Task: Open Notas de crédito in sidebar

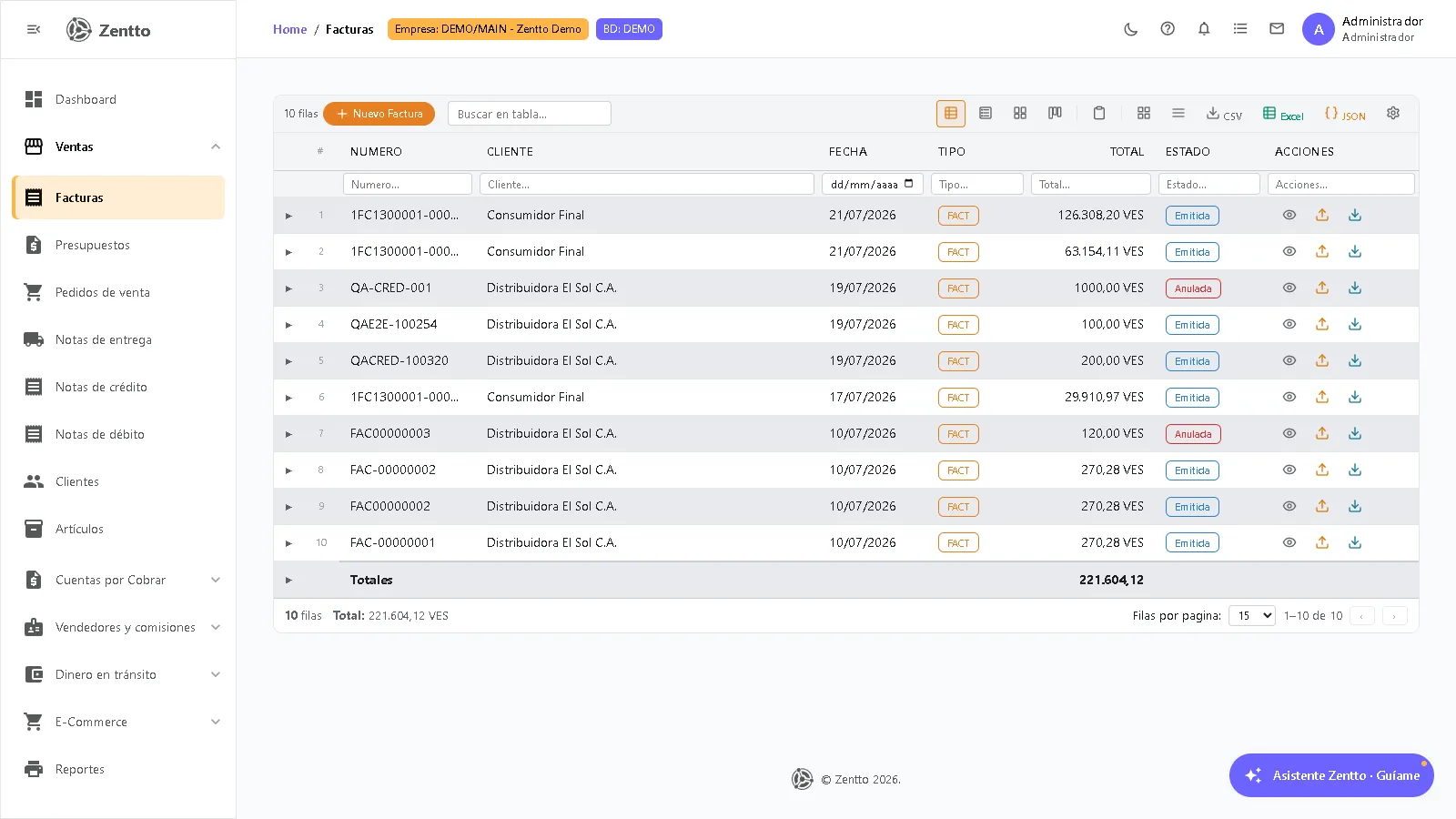Action: point(118,387)
